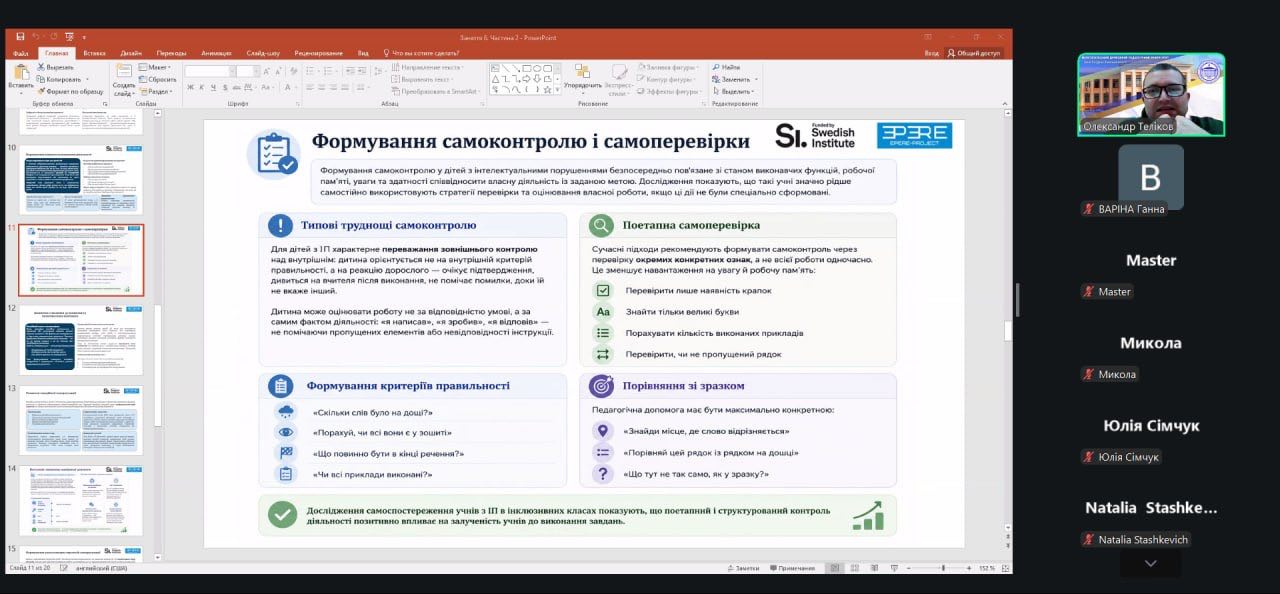
Task: Copy selection with Копировать
Action: (62, 79)
